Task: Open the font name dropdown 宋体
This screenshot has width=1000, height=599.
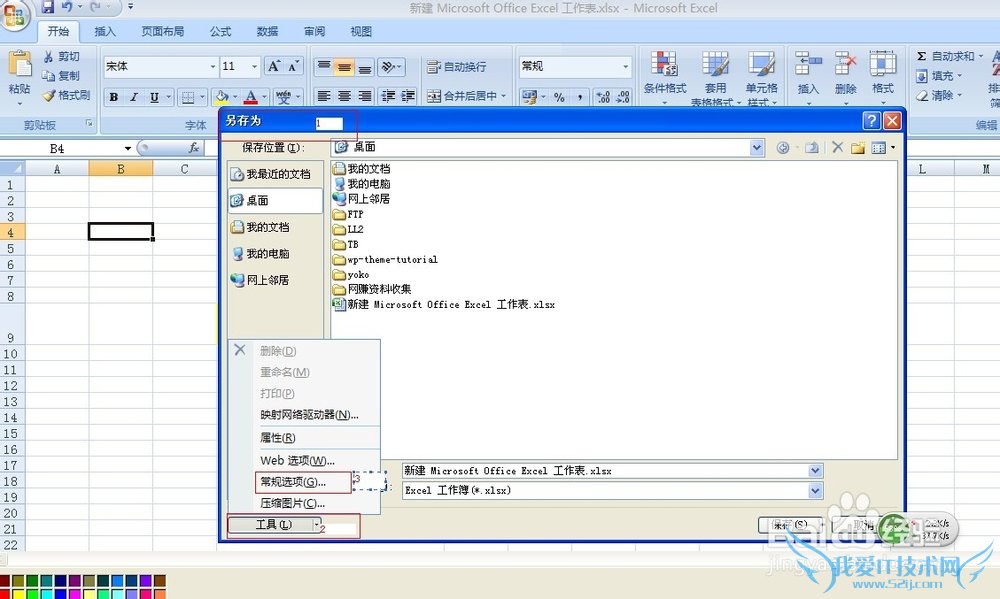Action: coord(212,66)
